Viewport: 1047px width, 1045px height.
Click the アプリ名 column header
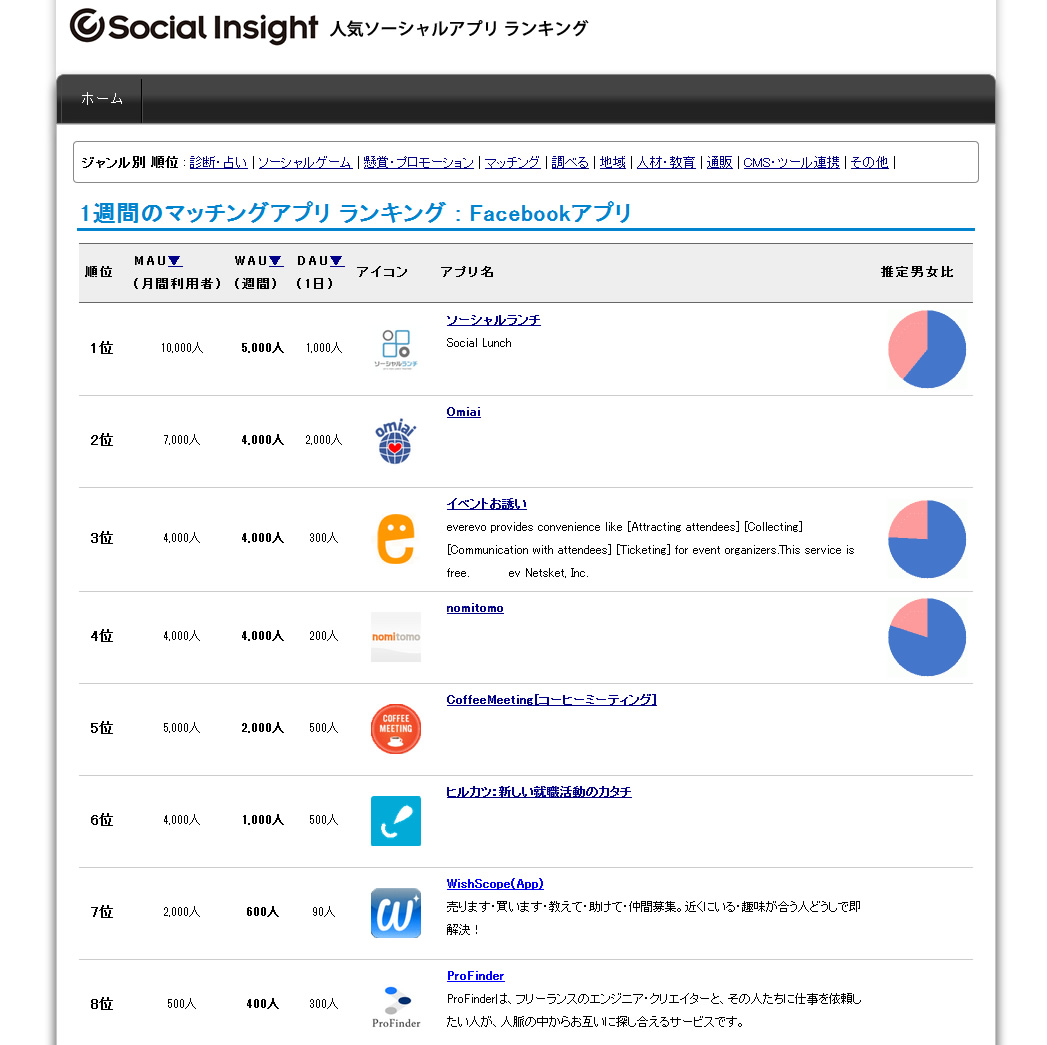(467, 272)
